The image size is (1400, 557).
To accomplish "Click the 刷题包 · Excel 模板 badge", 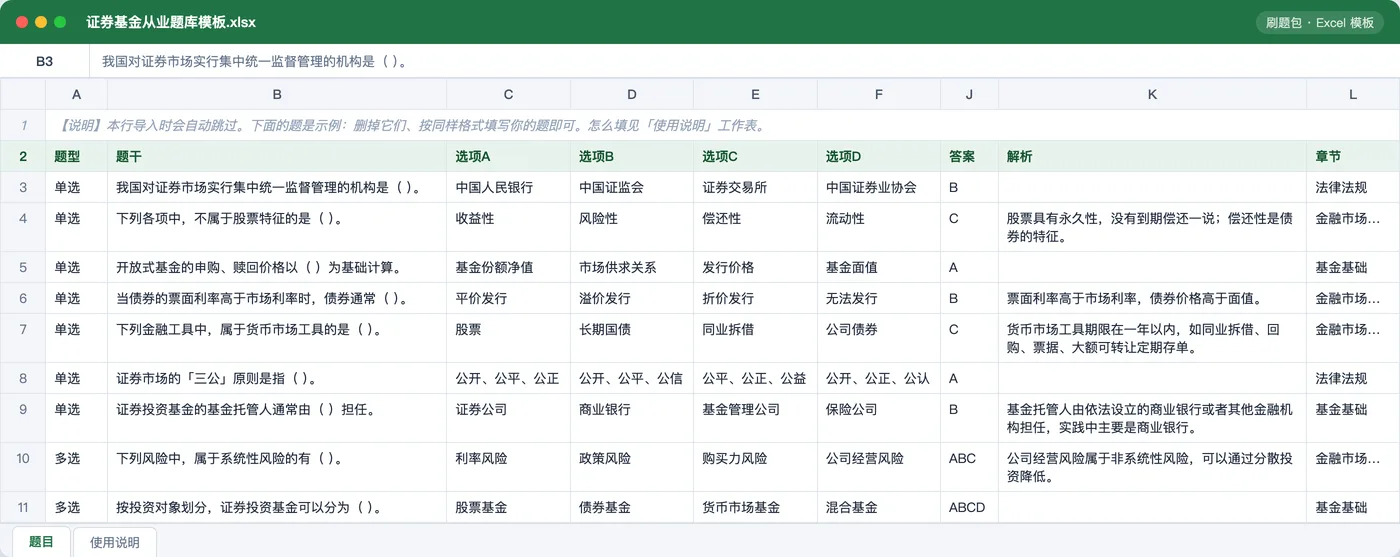I will click(1320, 22).
